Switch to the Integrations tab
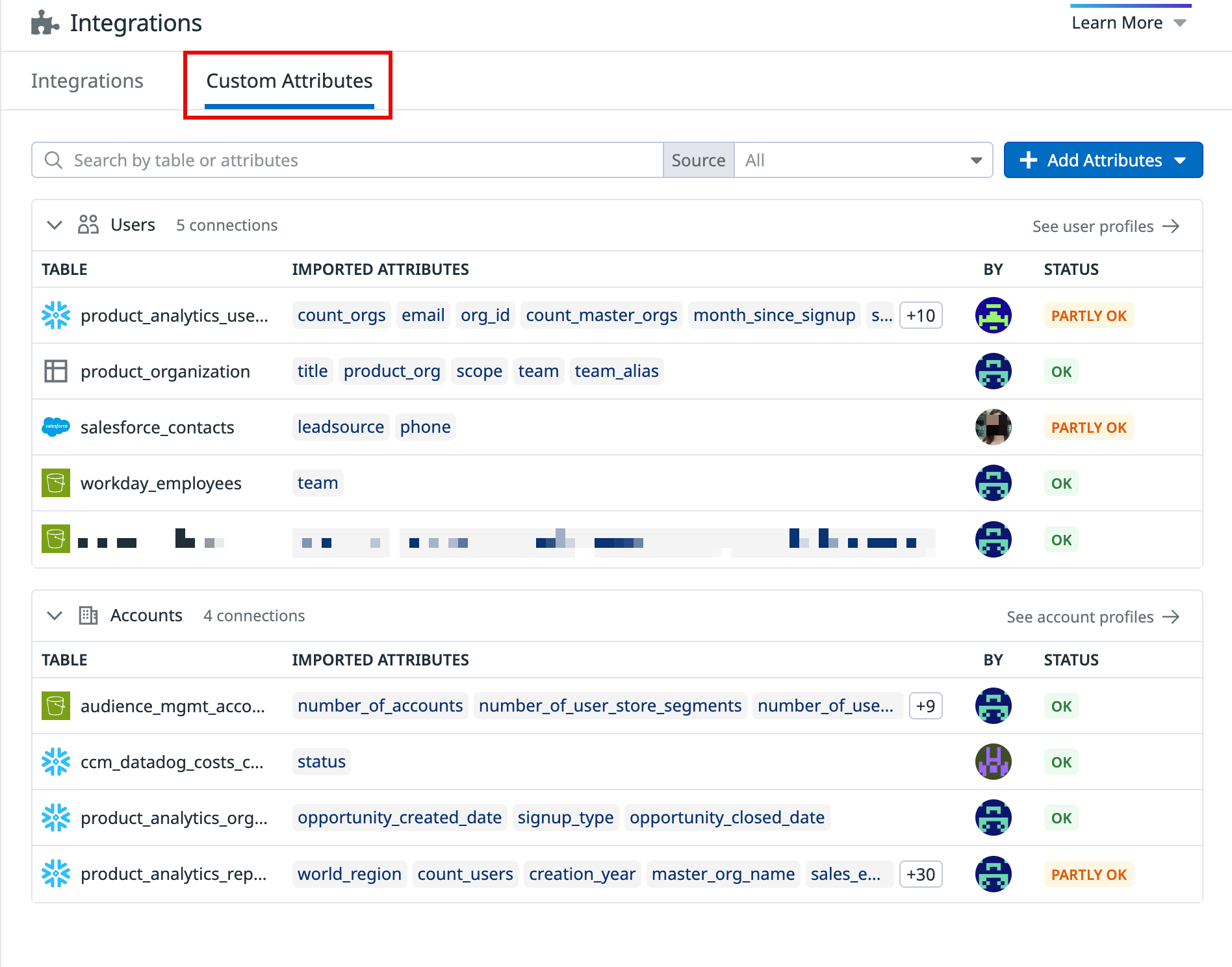1232x967 pixels. [x=87, y=81]
